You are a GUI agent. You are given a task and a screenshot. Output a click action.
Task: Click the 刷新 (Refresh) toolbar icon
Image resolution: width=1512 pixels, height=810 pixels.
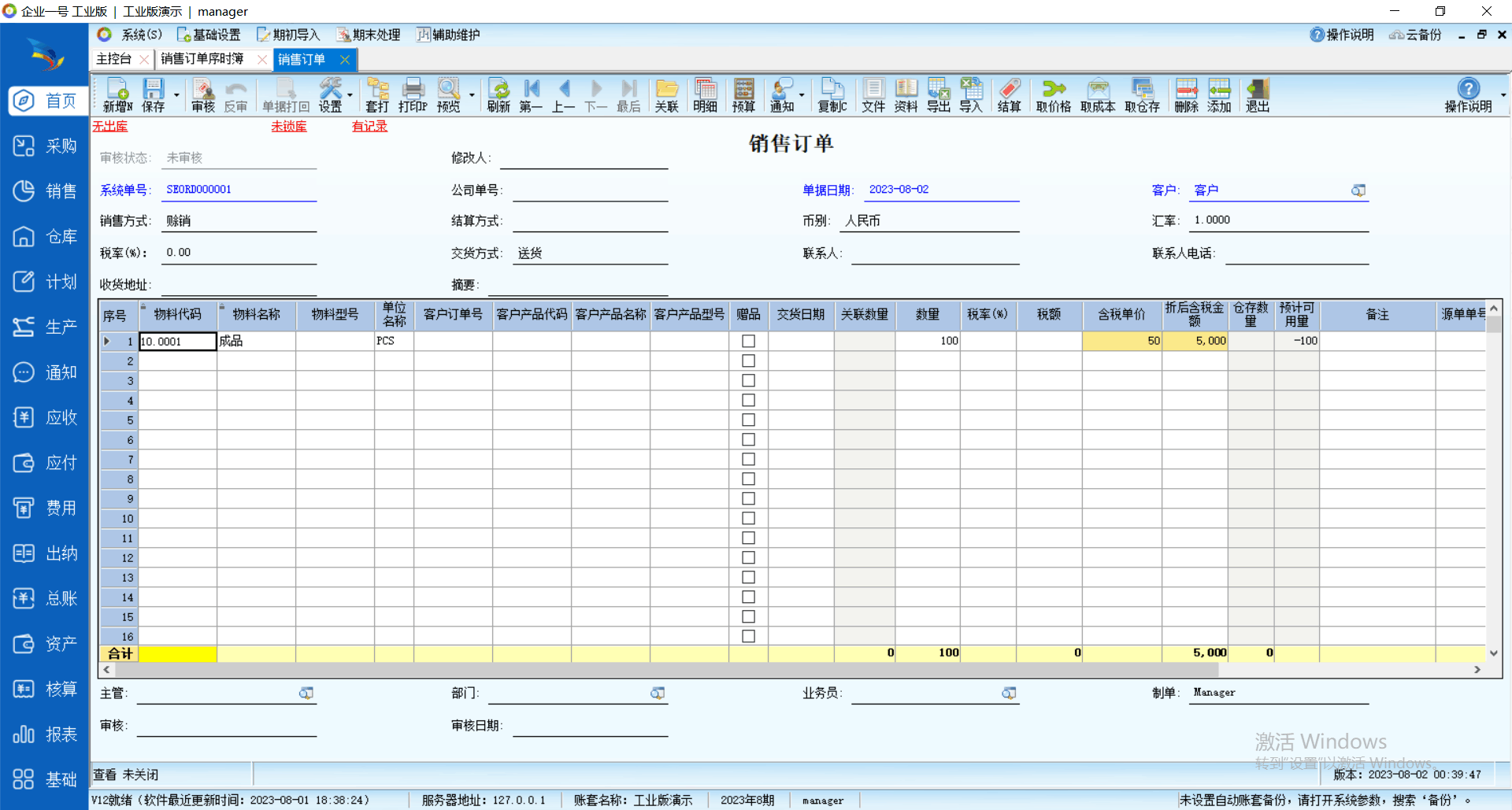[498, 95]
